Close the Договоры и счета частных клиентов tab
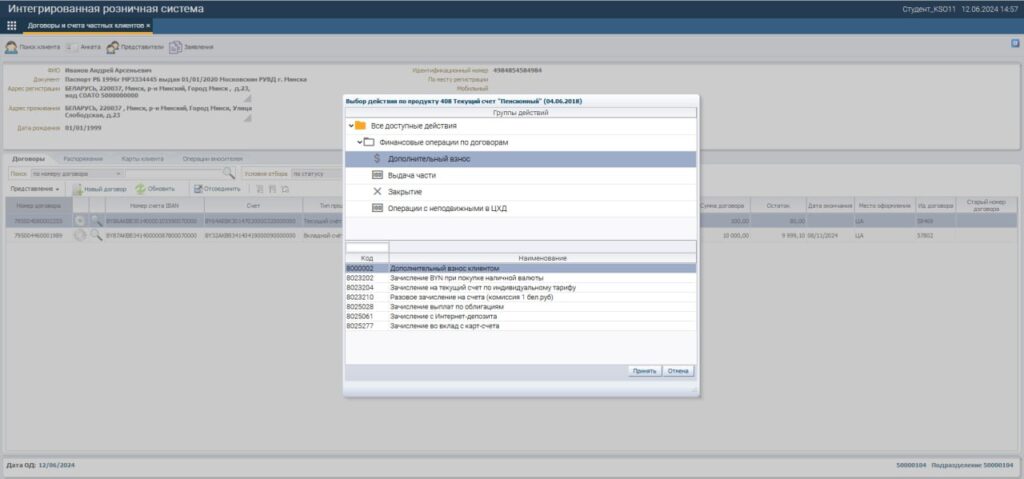The image size is (1024, 479). point(148,25)
